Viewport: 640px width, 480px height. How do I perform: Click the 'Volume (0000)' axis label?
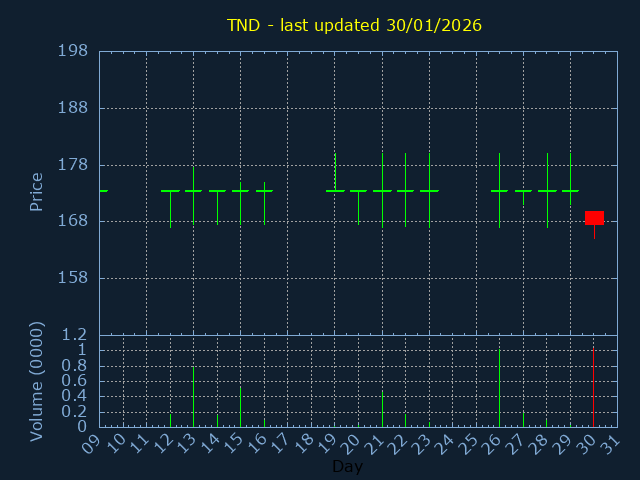(x=37, y=381)
